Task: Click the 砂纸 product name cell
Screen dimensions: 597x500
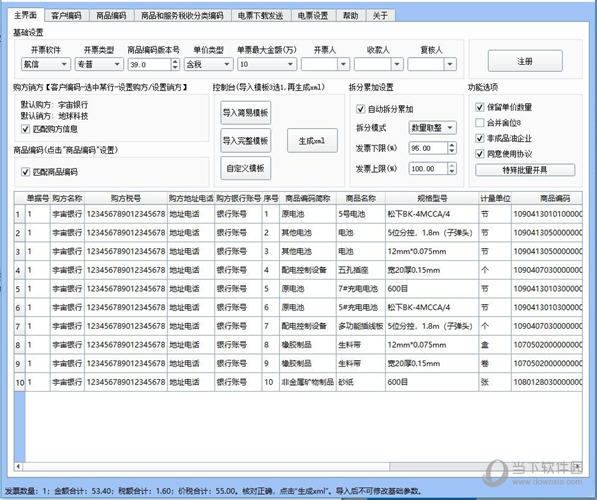Action: click(361, 382)
